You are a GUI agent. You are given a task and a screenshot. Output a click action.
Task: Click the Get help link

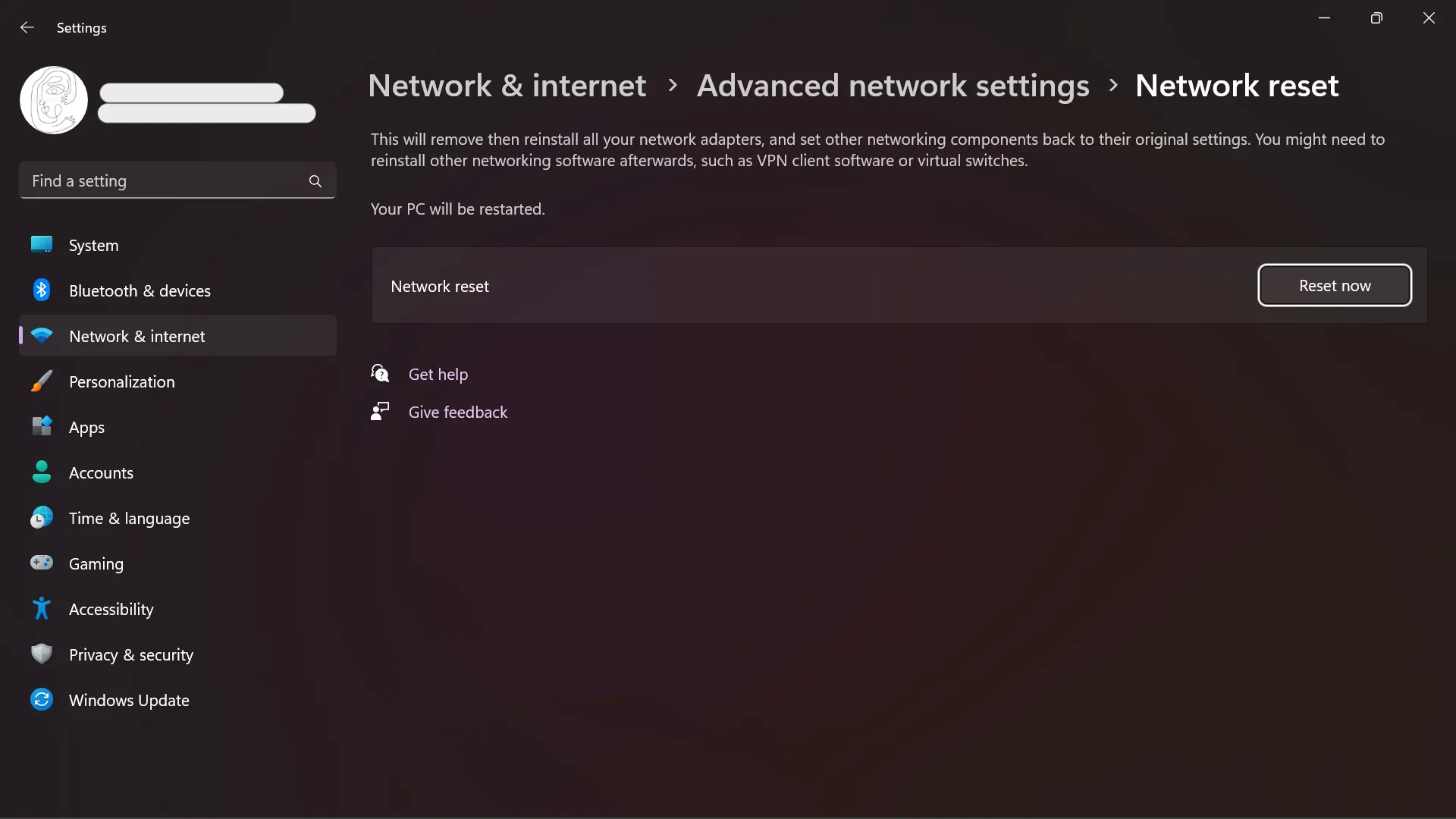pyautogui.click(x=438, y=375)
